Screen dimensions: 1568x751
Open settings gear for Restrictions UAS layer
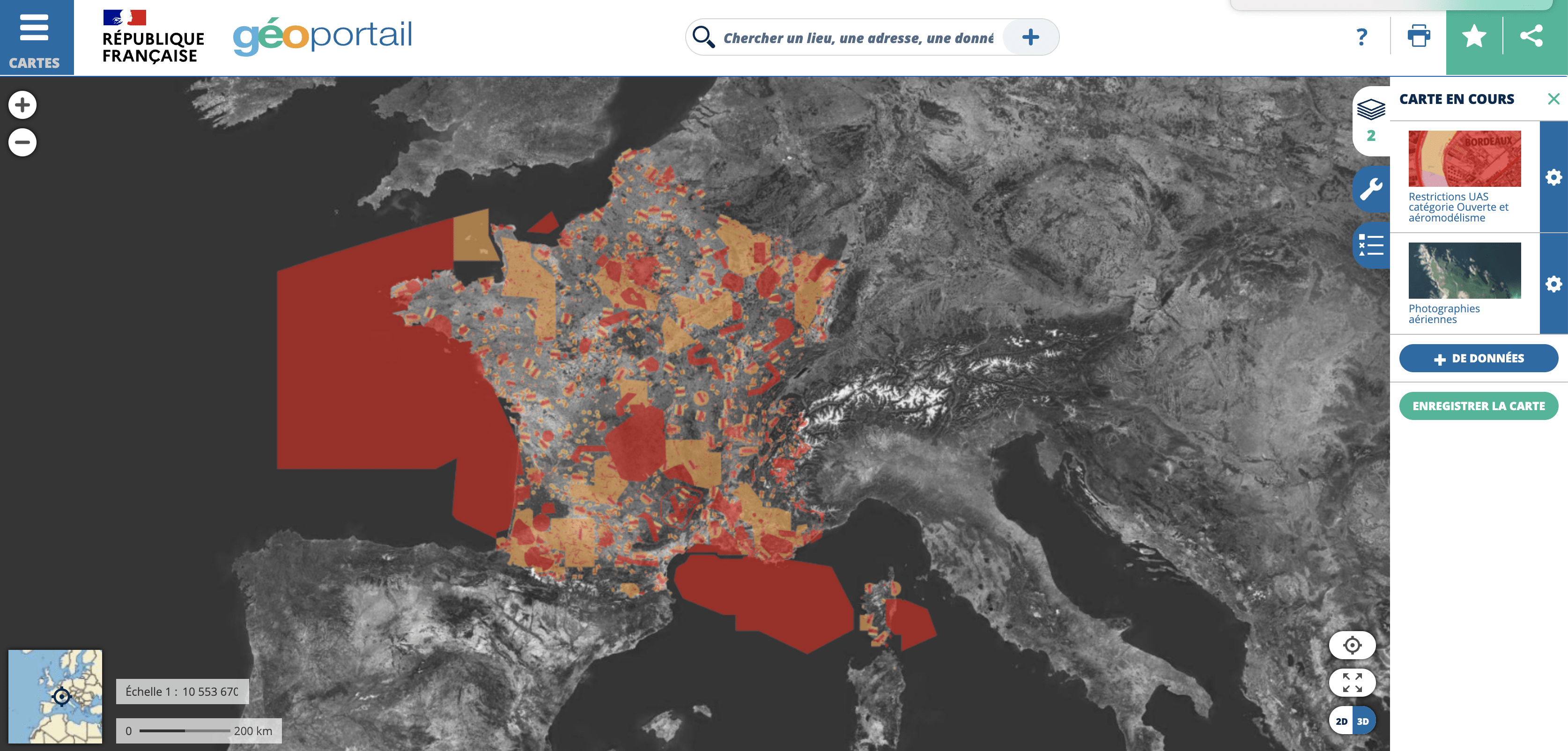point(1553,177)
